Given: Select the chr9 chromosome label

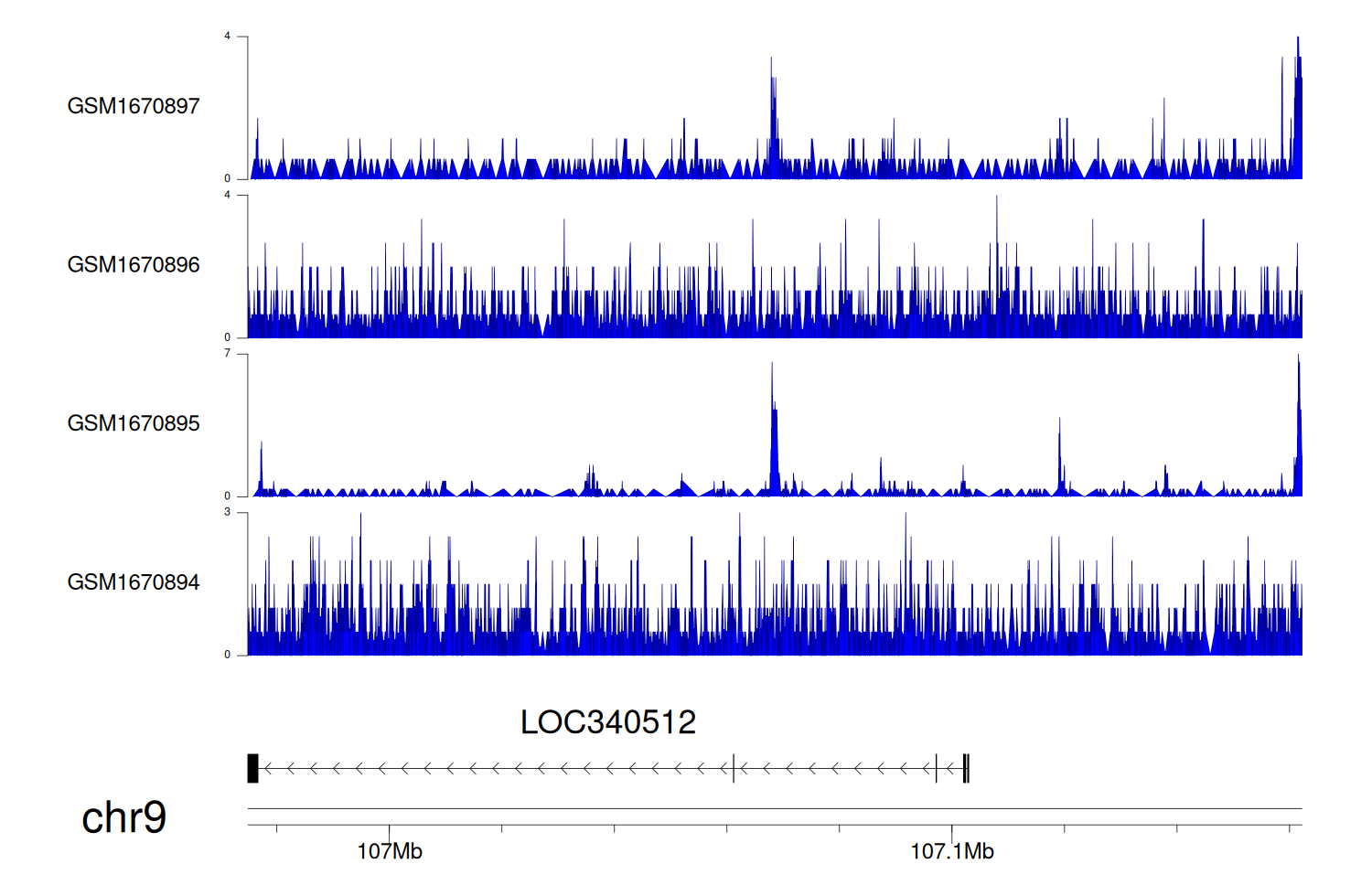Looking at the screenshot, I should tap(123, 817).
